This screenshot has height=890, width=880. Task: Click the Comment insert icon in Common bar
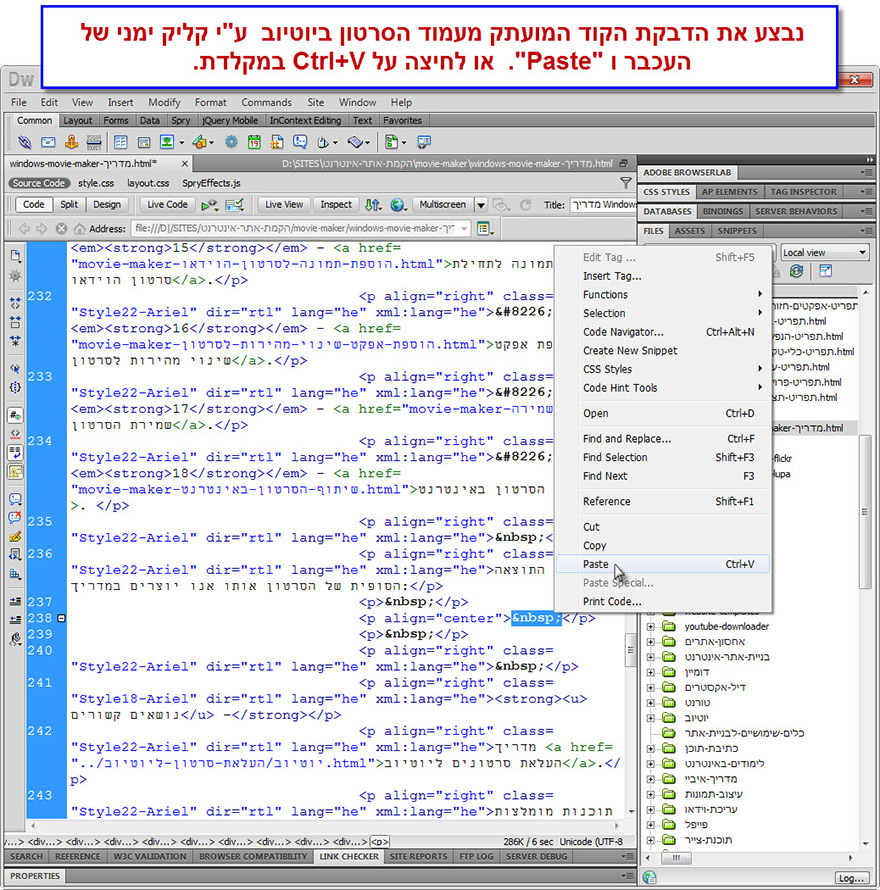point(300,142)
